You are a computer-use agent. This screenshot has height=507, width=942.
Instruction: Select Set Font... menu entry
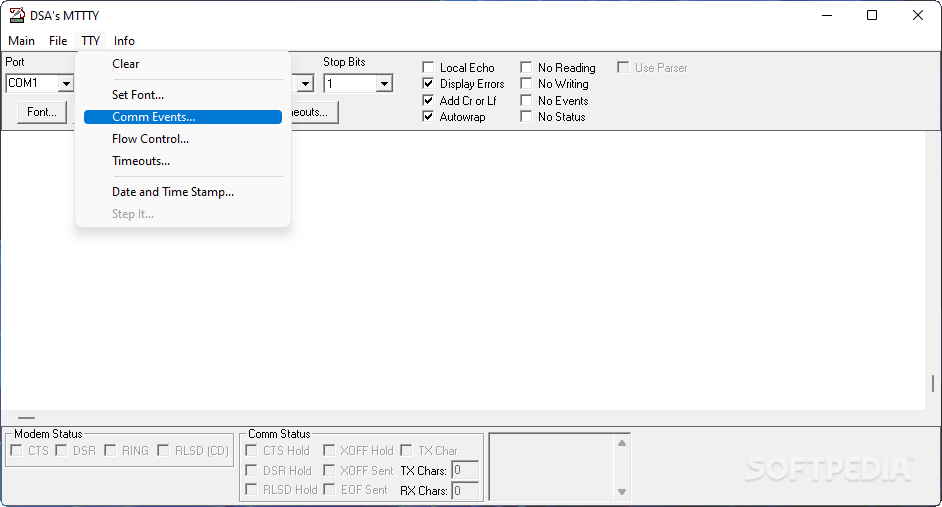183,95
